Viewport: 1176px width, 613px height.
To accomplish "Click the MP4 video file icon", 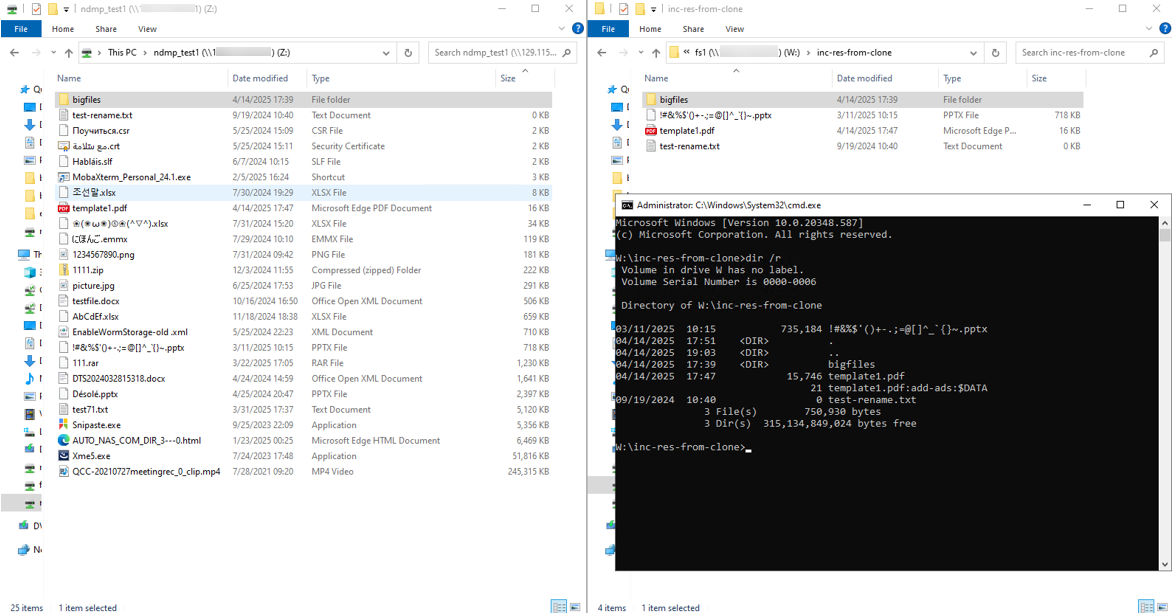I will click(x=64, y=471).
